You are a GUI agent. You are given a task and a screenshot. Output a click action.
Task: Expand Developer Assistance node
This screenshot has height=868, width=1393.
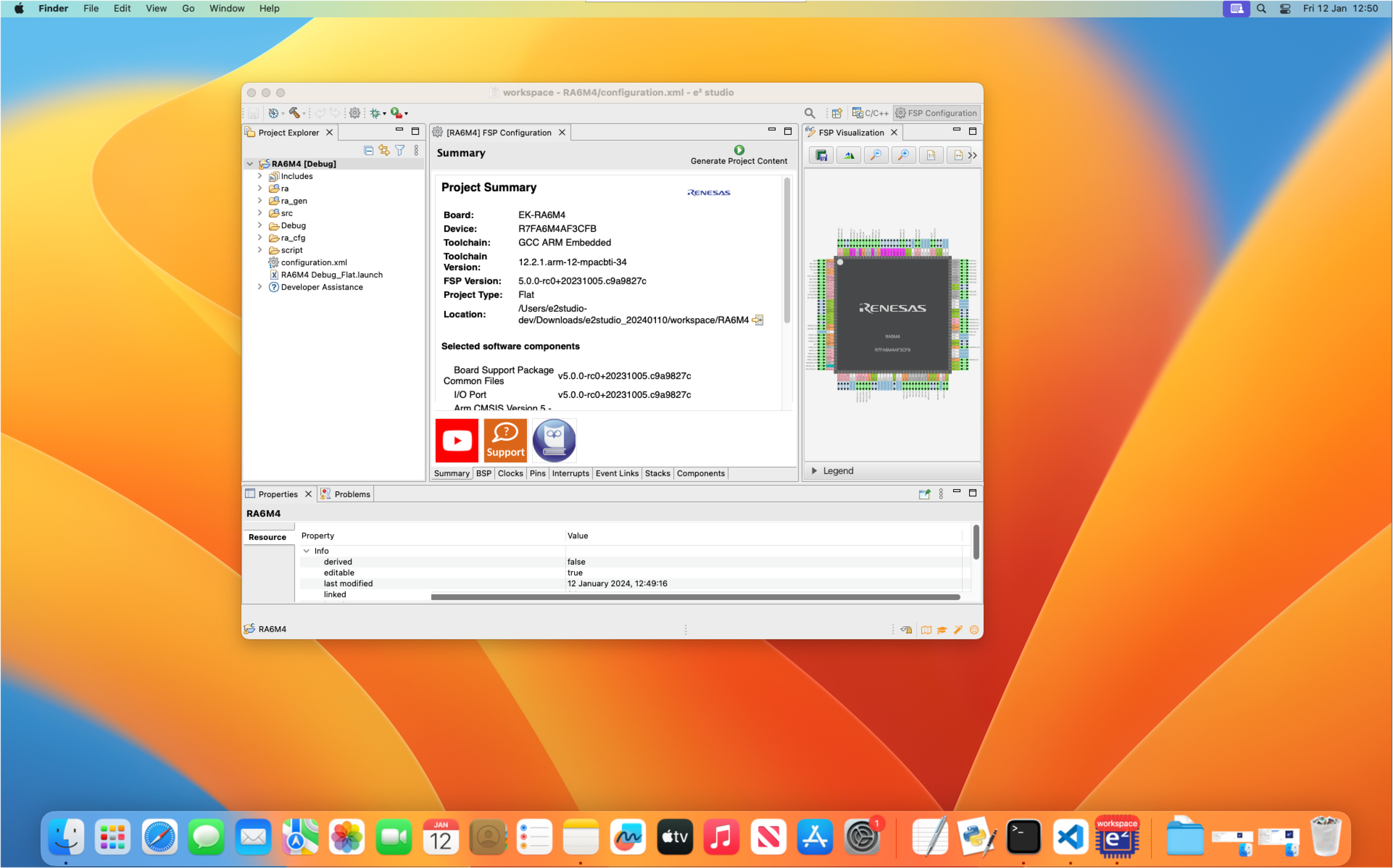[x=260, y=287]
